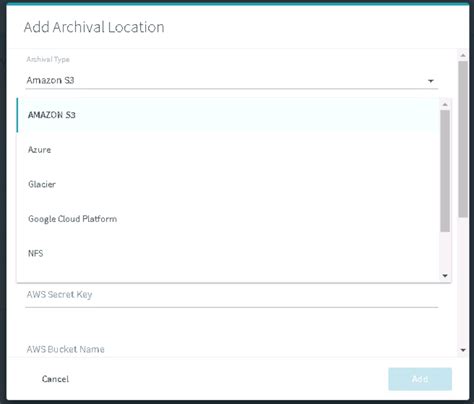This screenshot has width=474, height=404.
Task: Click the Add button
Action: [420, 379]
